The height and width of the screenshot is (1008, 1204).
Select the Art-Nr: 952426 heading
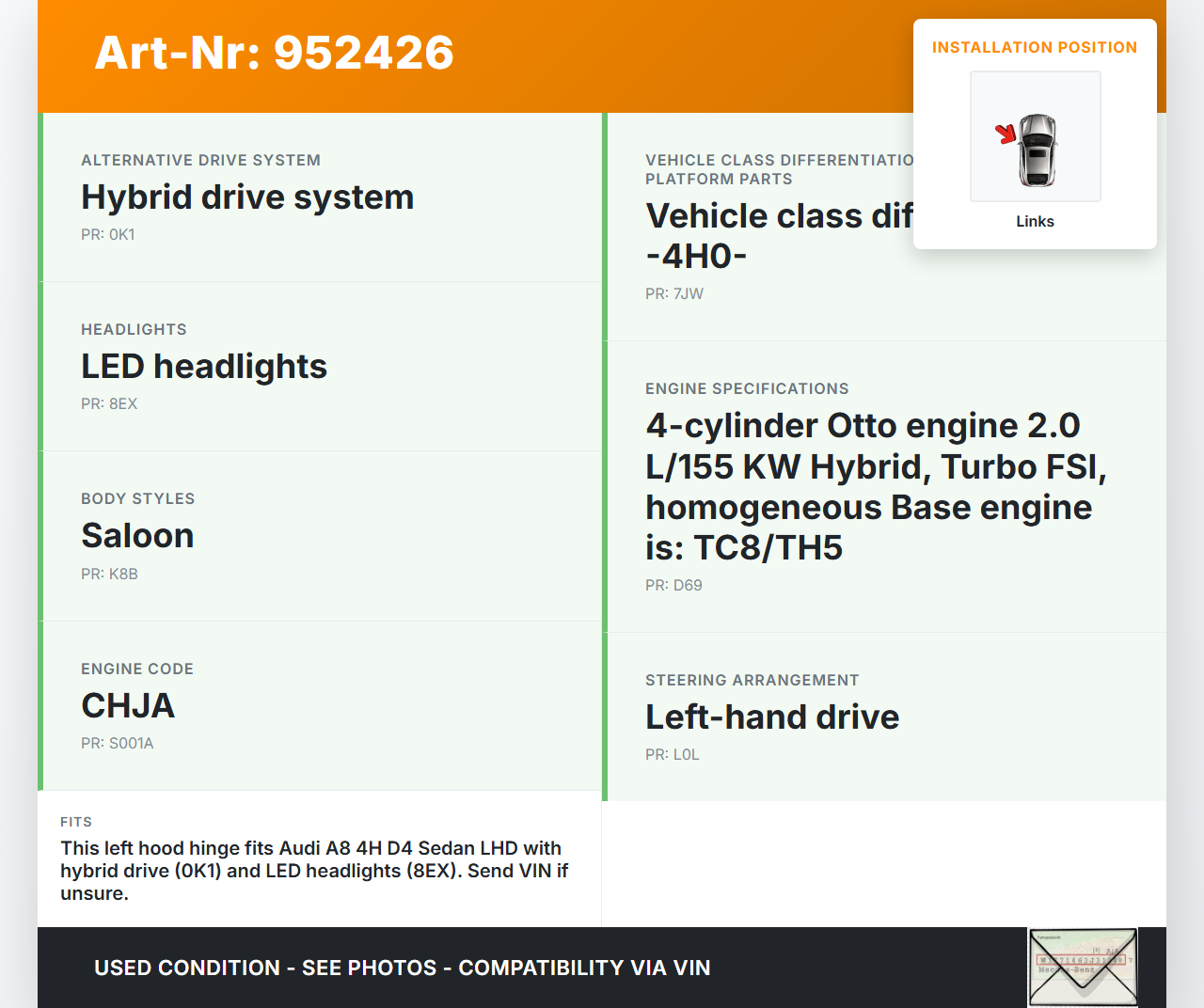tap(275, 53)
